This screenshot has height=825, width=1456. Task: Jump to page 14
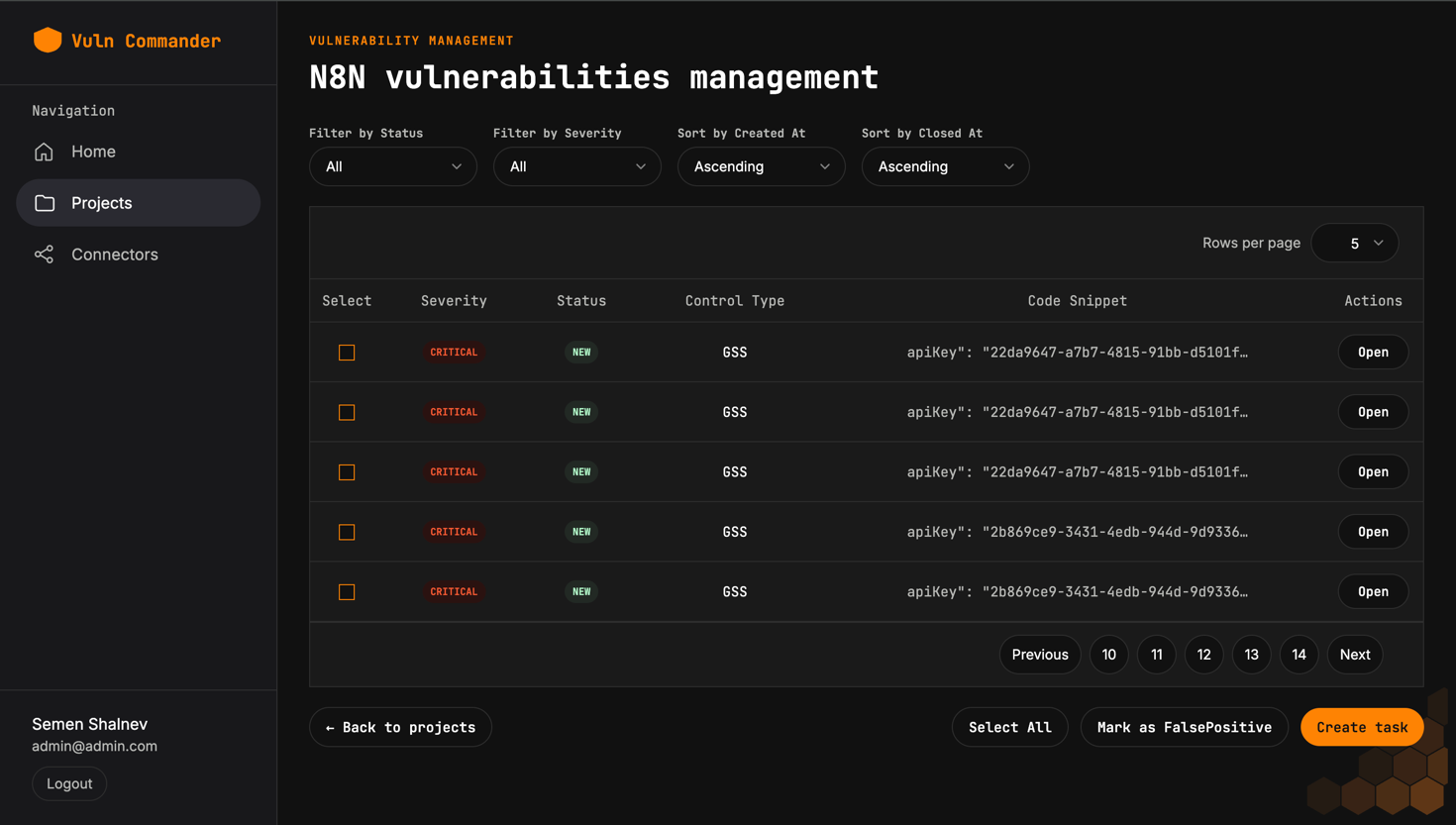point(1300,655)
